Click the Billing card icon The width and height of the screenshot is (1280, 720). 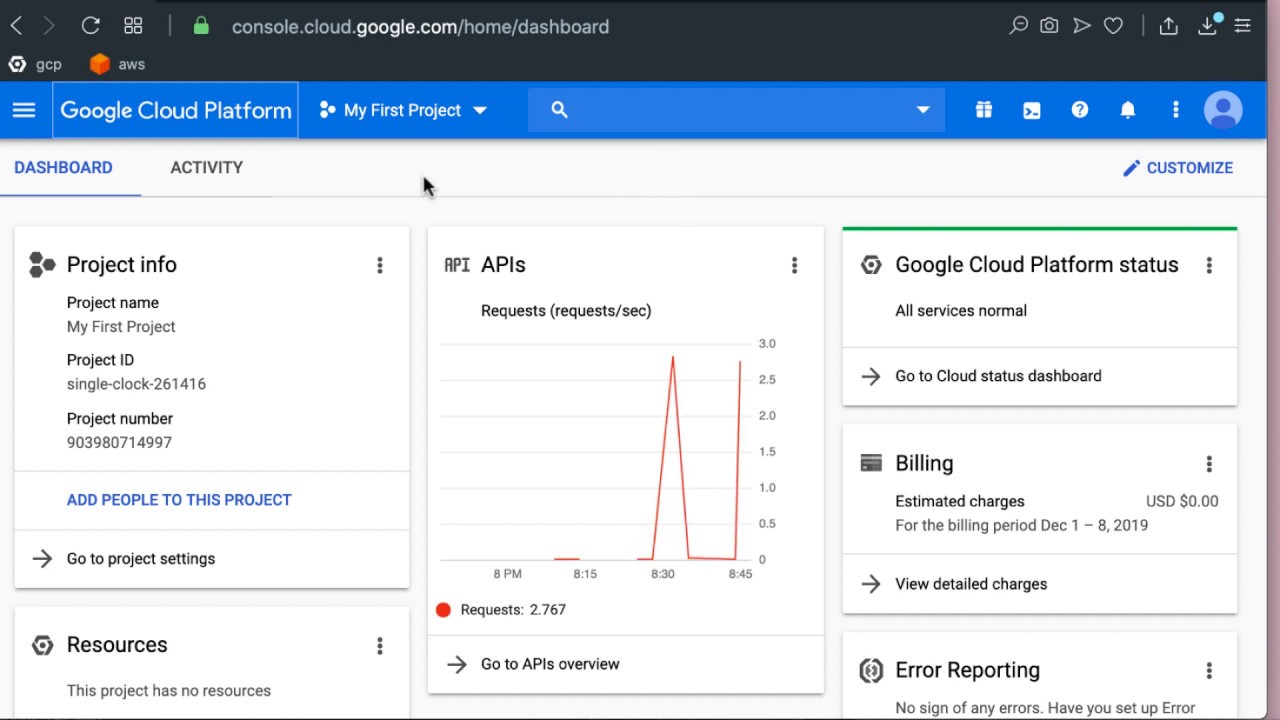[871, 463]
